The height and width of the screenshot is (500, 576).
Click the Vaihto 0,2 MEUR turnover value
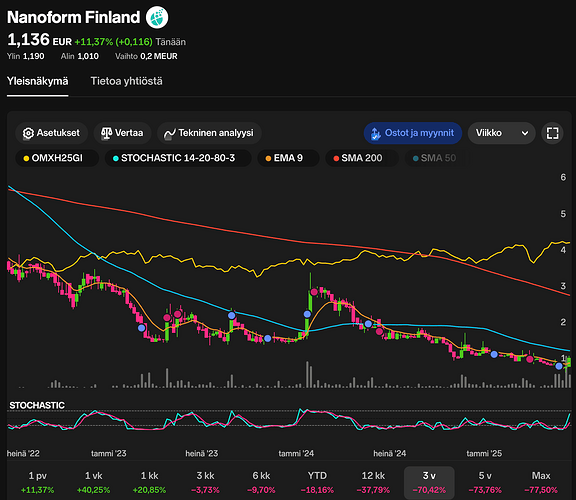tap(146, 56)
